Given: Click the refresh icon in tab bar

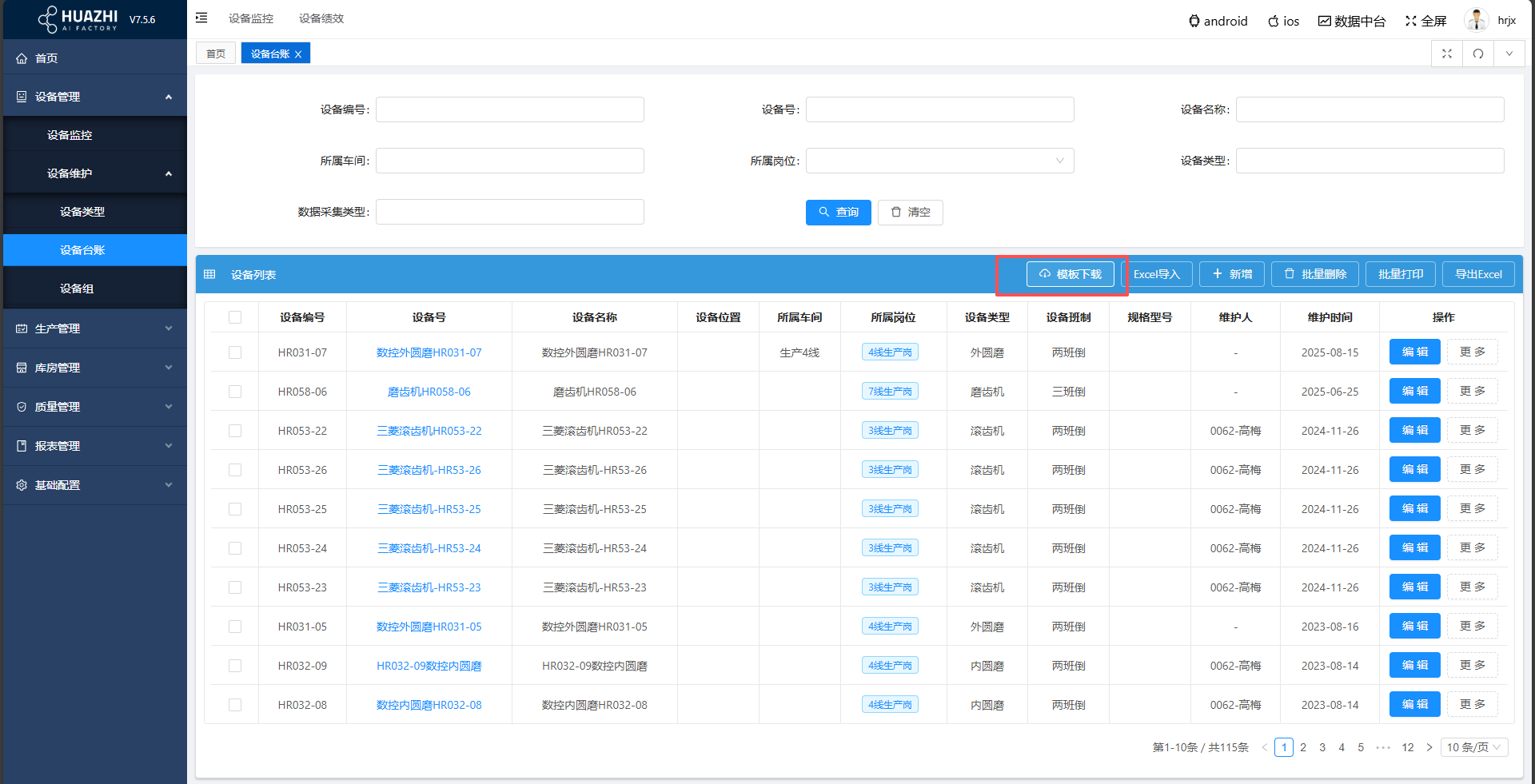Looking at the screenshot, I should 1478,54.
